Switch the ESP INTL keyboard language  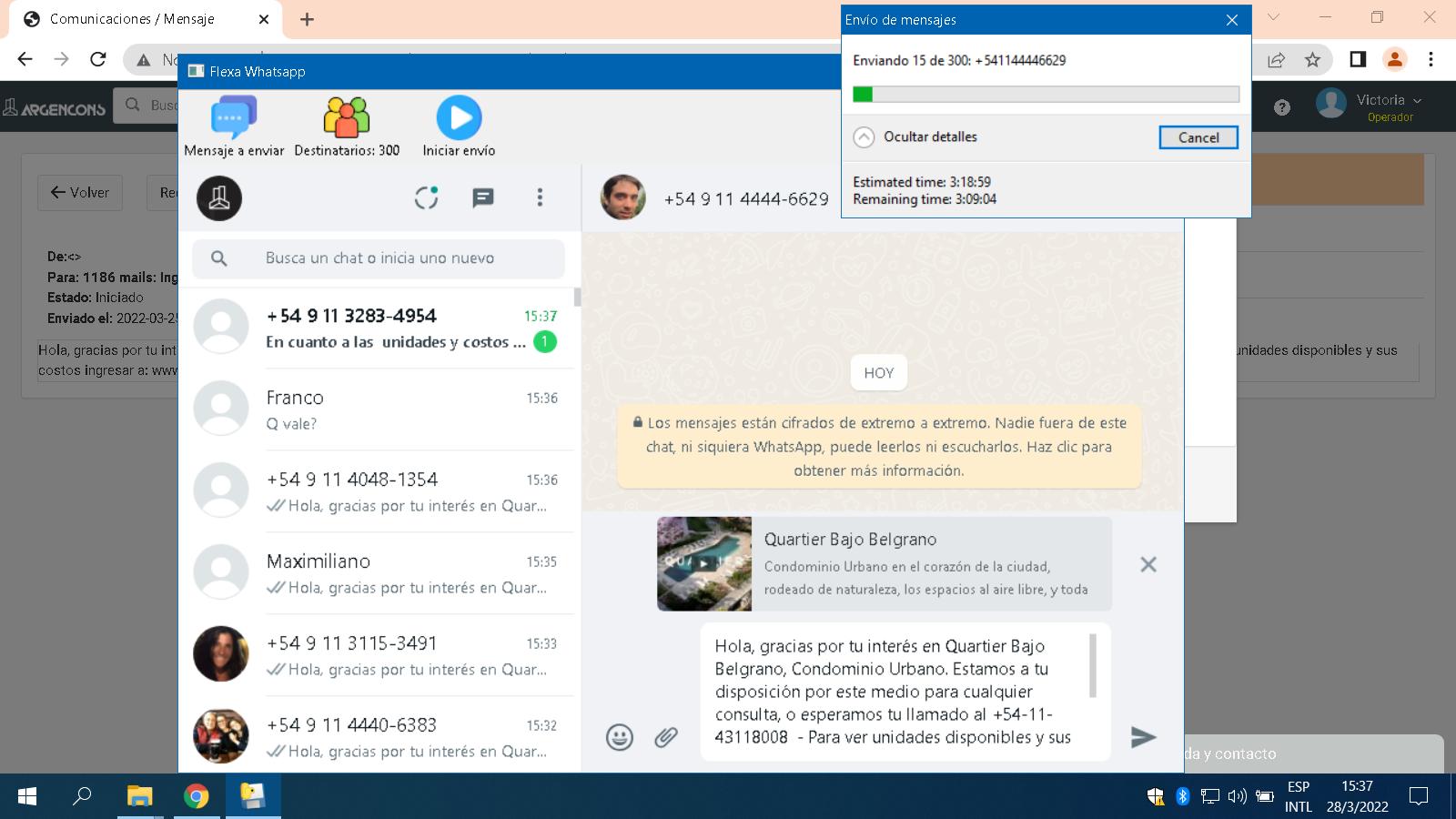1299,796
